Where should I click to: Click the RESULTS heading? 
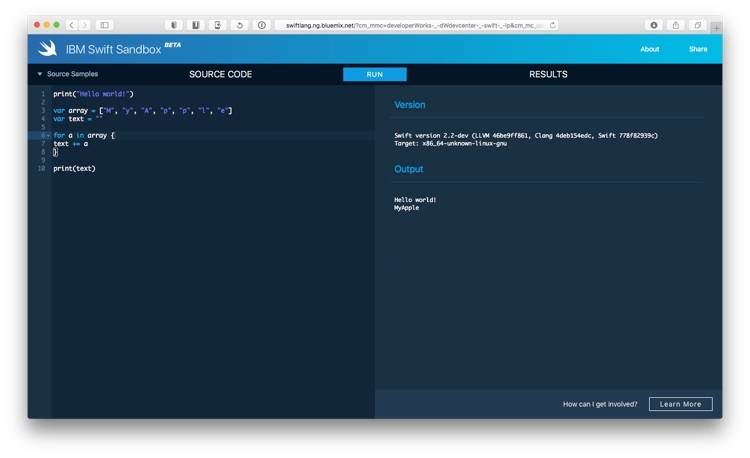click(548, 75)
